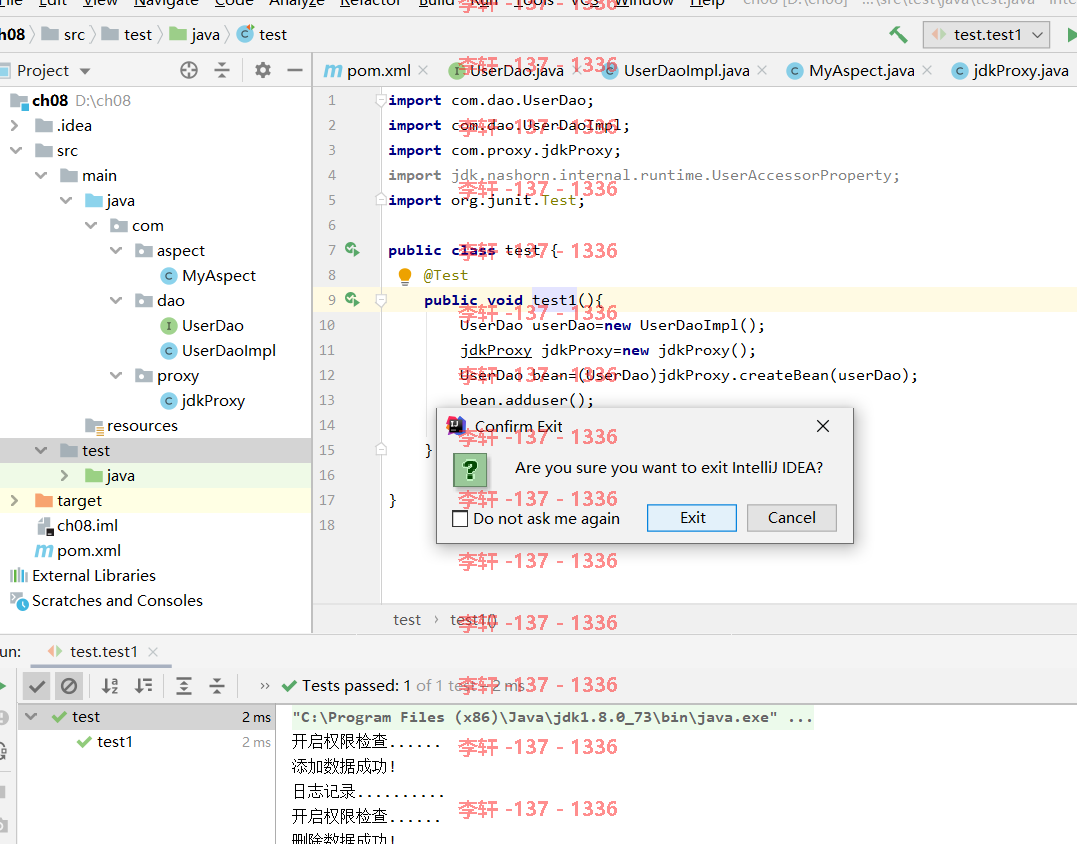Click the locate/select opened file crosshair icon
1077x844 pixels.
189,70
